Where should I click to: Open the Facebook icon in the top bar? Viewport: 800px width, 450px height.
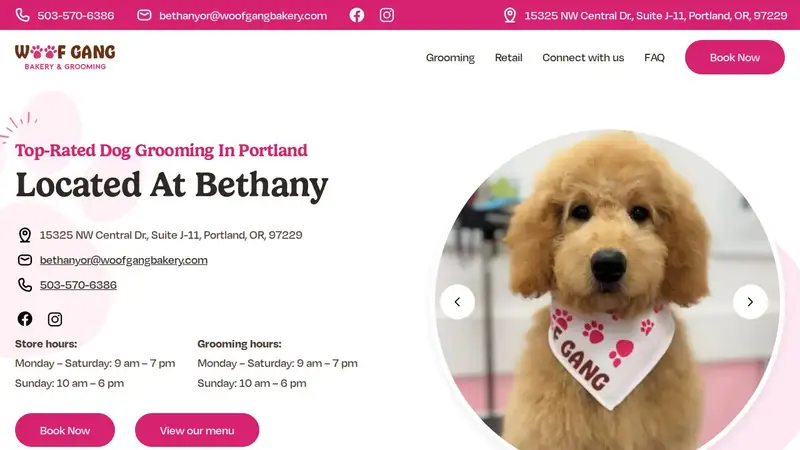click(x=357, y=15)
